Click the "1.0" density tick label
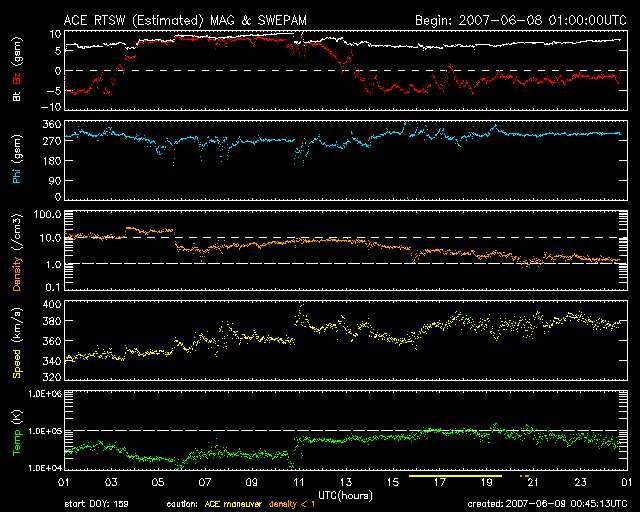The image size is (640, 512). (x=53, y=265)
